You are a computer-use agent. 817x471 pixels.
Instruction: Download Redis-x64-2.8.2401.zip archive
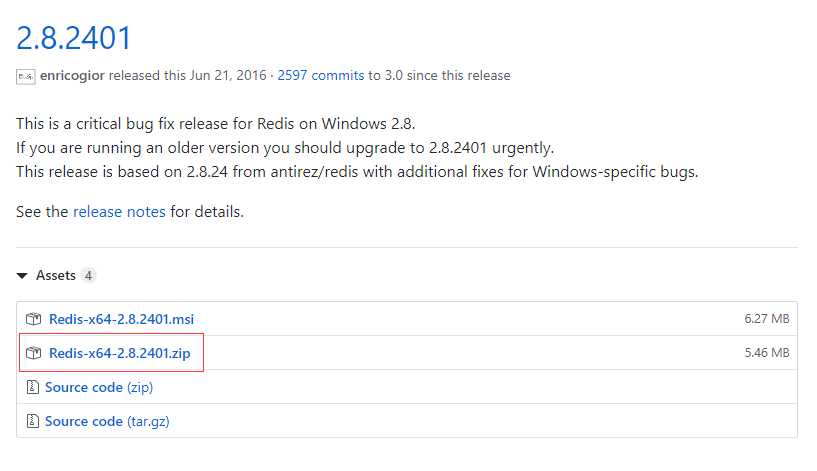click(x=119, y=353)
